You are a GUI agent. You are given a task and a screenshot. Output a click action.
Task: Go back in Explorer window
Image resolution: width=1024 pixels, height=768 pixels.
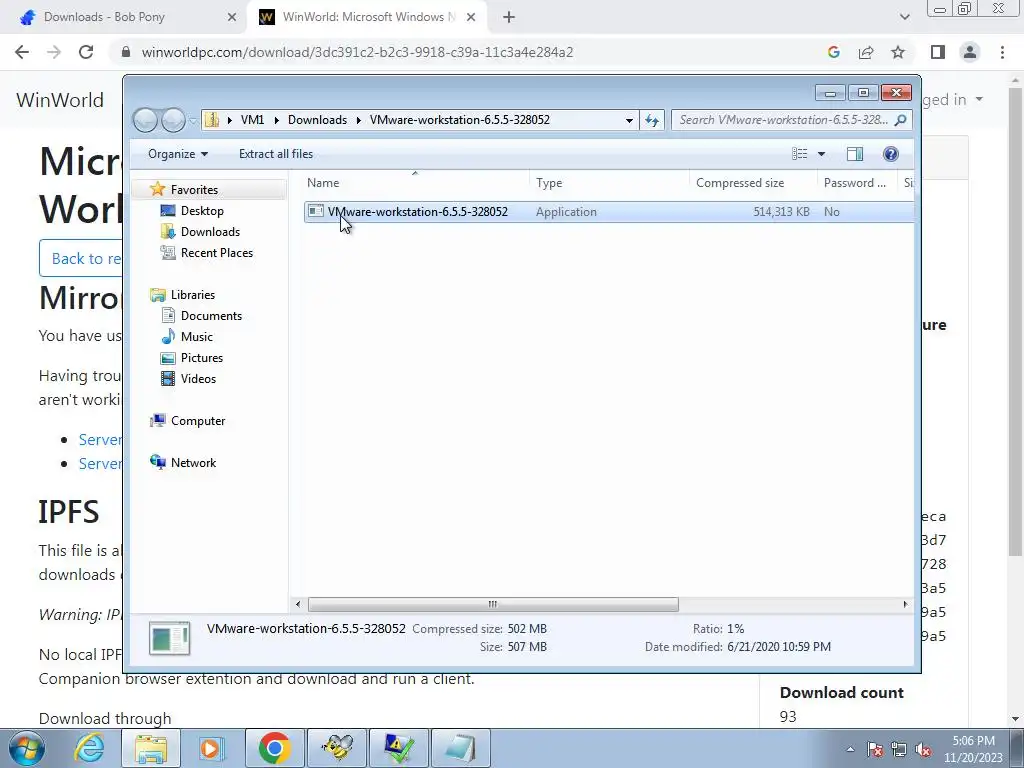[146, 120]
